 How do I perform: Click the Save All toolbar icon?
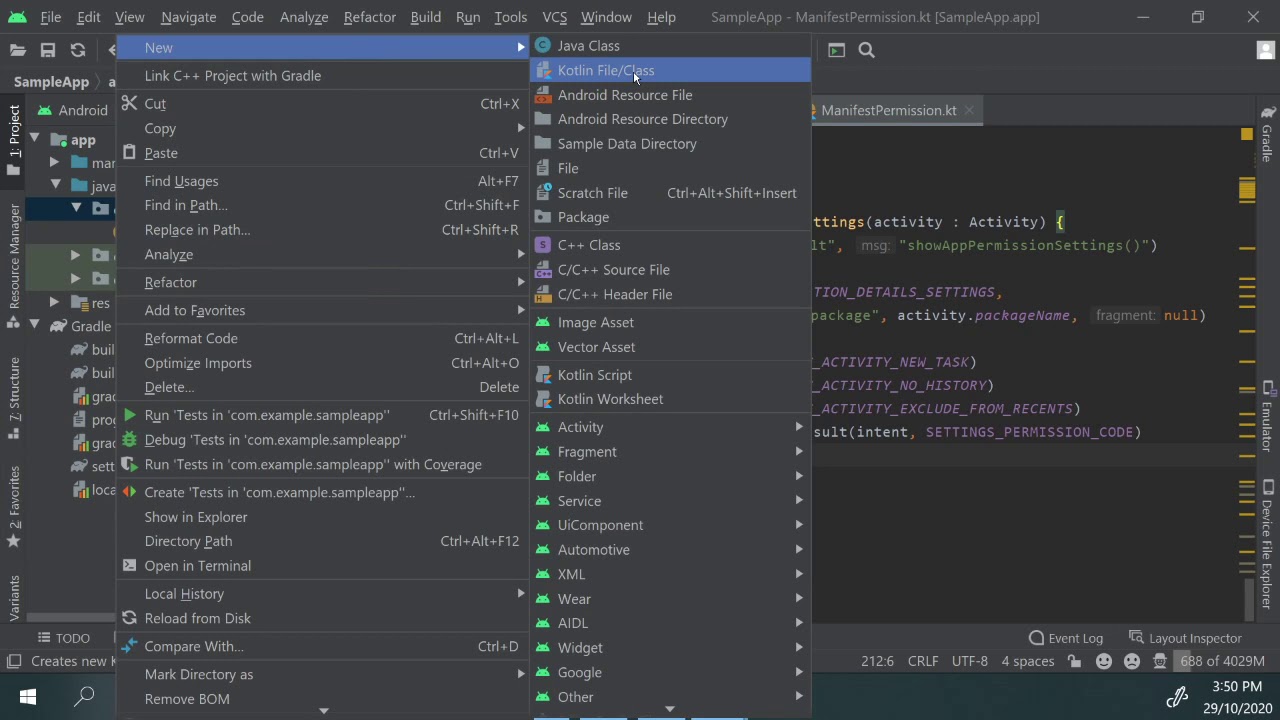pyautogui.click(x=47, y=50)
